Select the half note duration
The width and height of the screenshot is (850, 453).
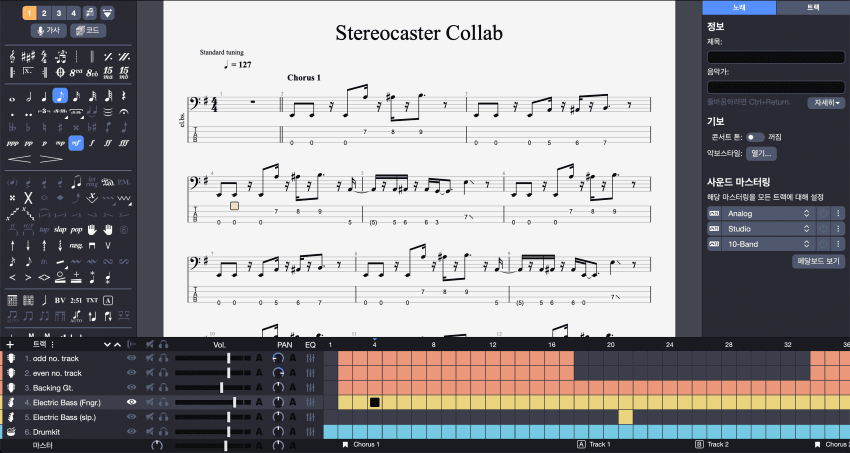pyautogui.click(x=28, y=96)
